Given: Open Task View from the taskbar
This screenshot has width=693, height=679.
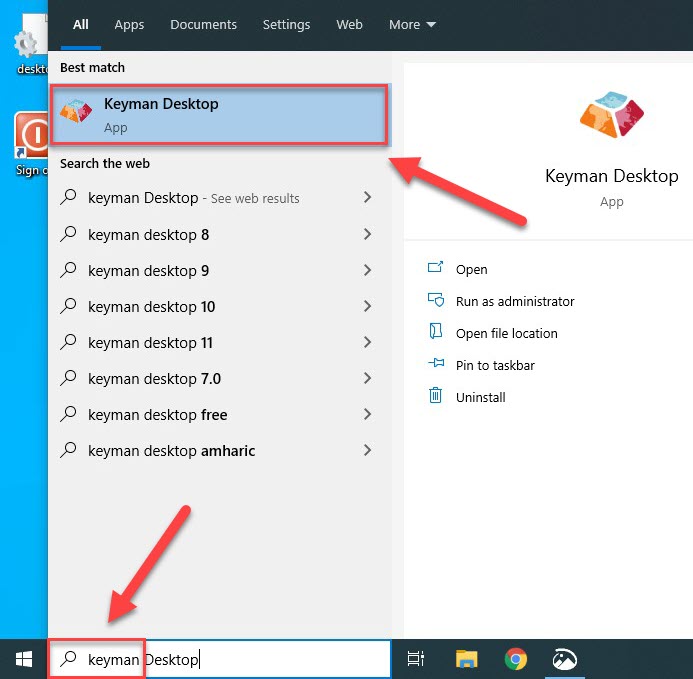Looking at the screenshot, I should pos(416,659).
